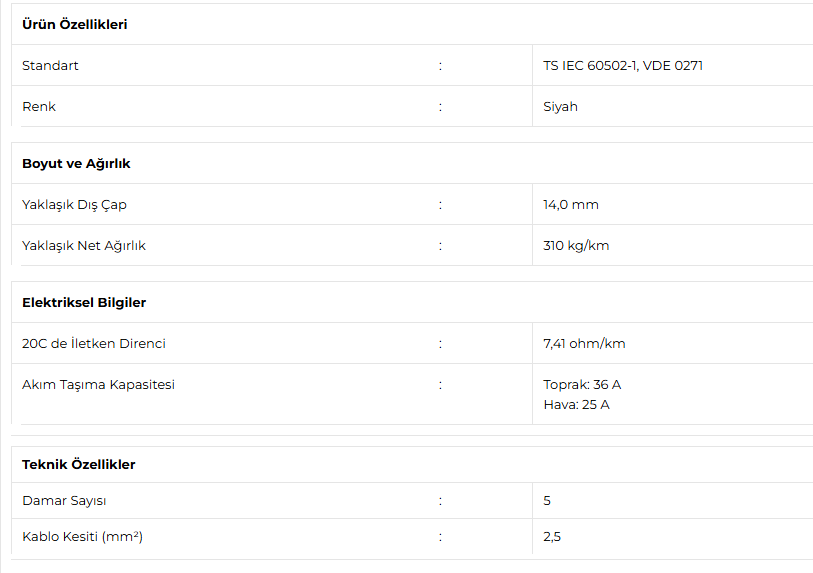The width and height of the screenshot is (813, 573).
Task: Click the Yaklaşık Dış Çap label
Action: pyautogui.click(x=74, y=204)
